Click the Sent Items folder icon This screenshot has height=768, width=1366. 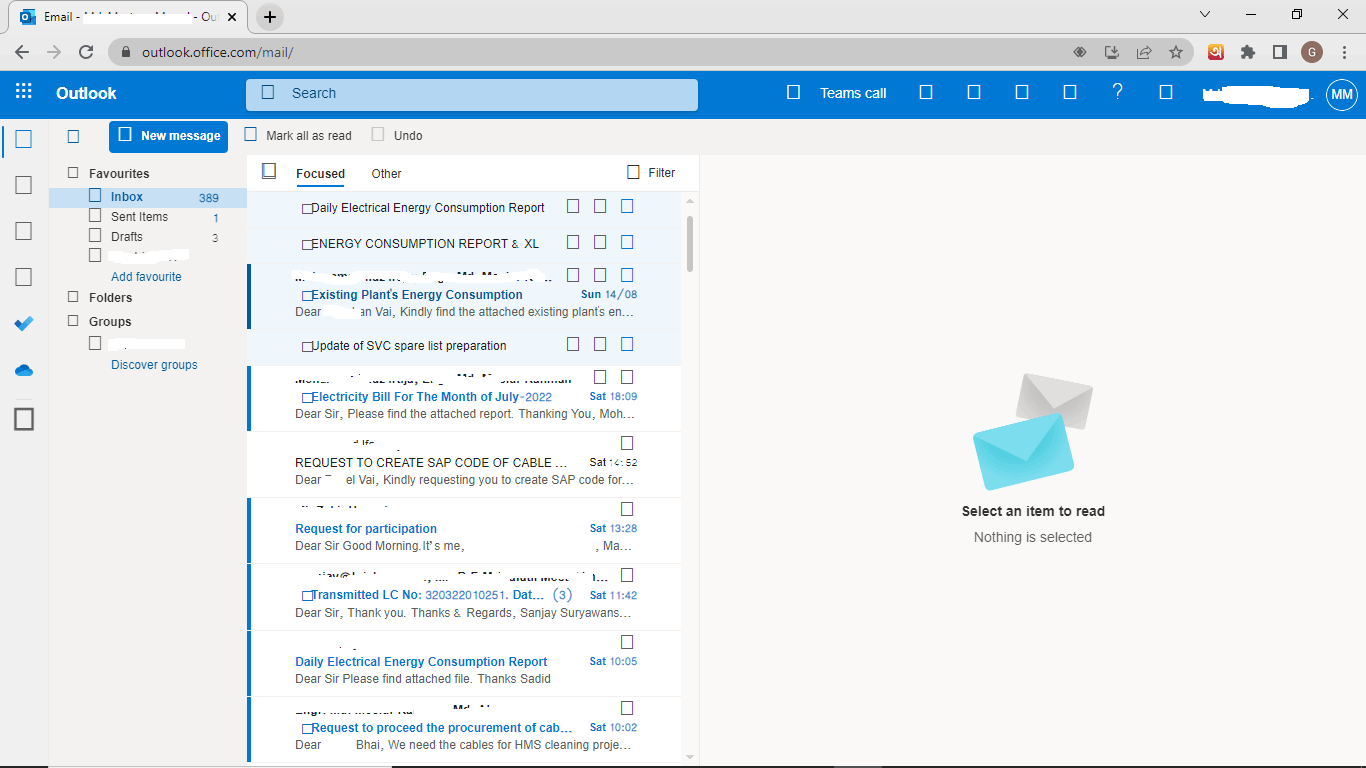95,215
